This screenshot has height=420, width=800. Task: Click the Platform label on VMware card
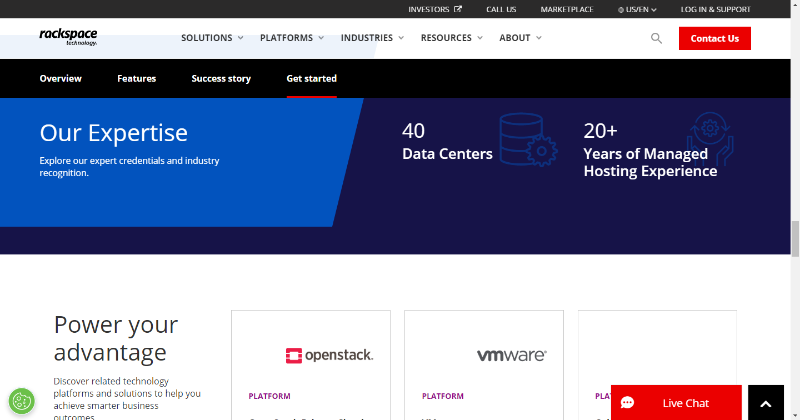[443, 396]
